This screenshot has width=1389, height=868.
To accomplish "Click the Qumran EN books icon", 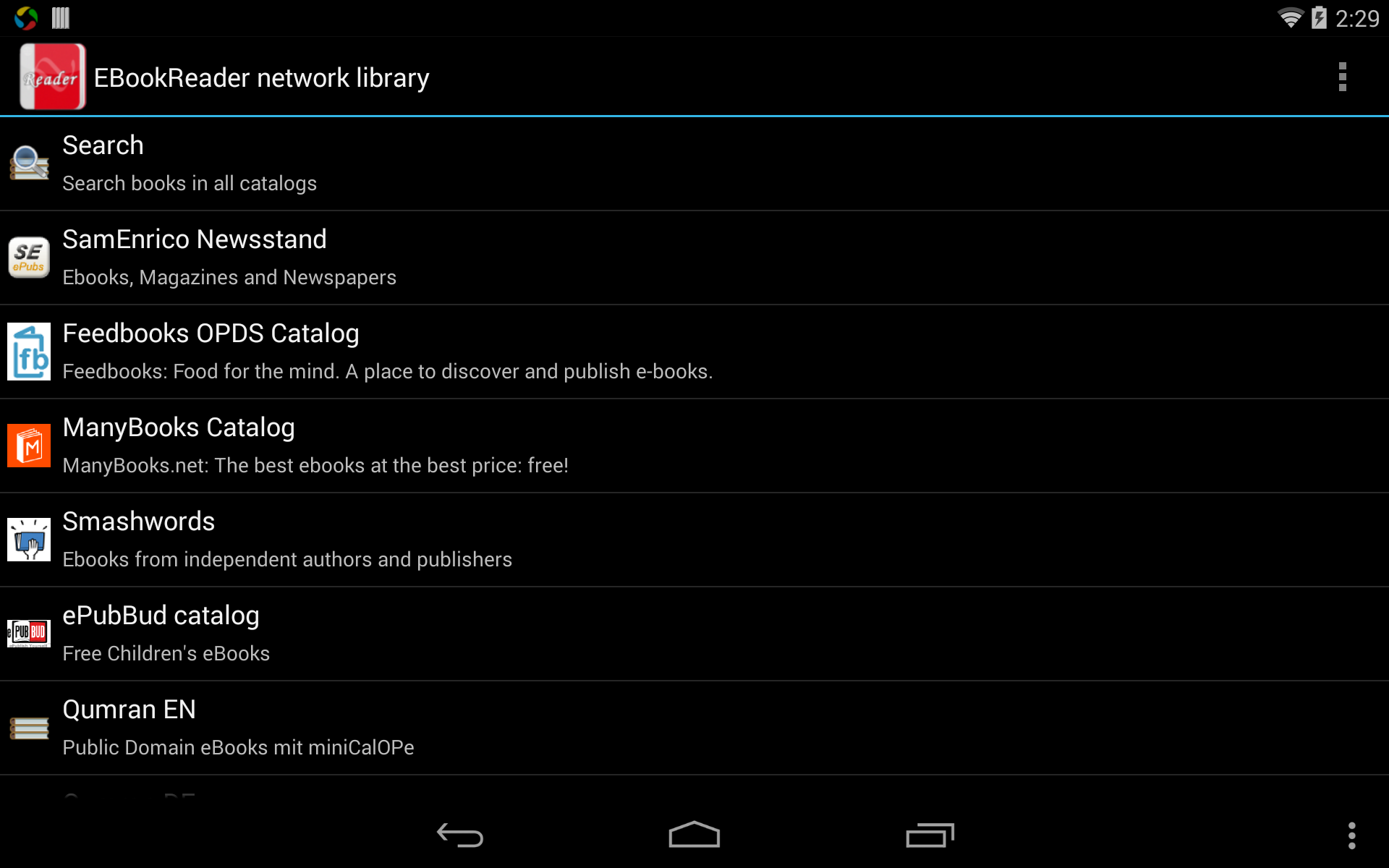I will click(29, 728).
